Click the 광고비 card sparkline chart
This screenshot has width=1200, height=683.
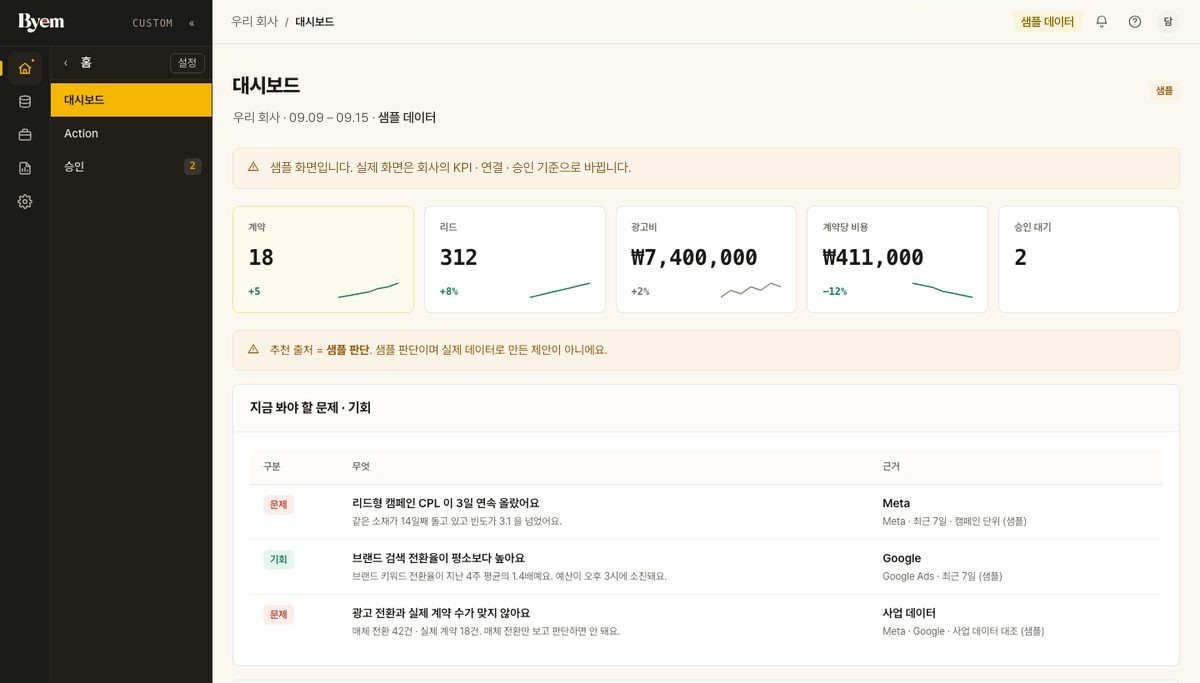[x=751, y=290]
